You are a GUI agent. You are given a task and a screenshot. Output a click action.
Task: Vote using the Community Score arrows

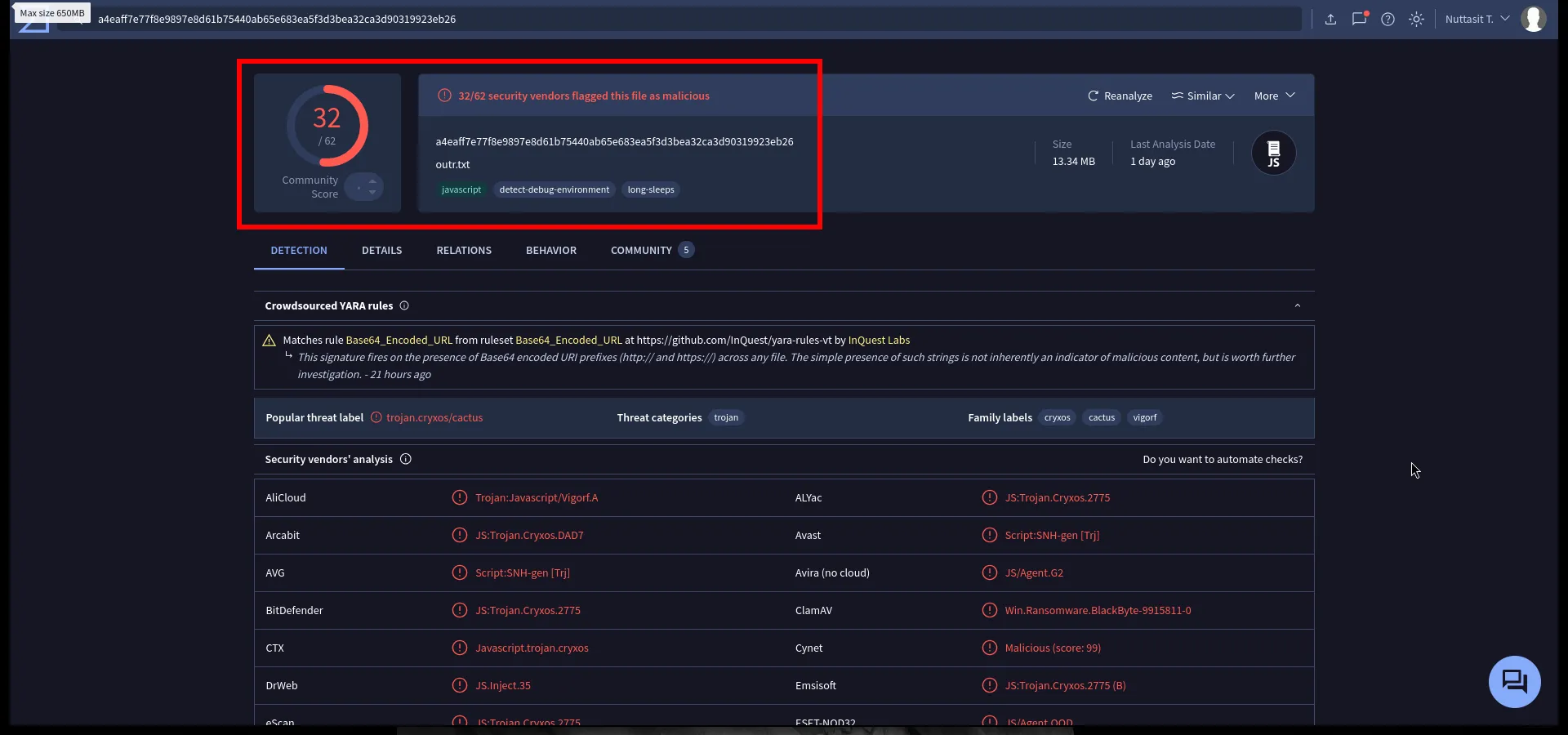372,187
